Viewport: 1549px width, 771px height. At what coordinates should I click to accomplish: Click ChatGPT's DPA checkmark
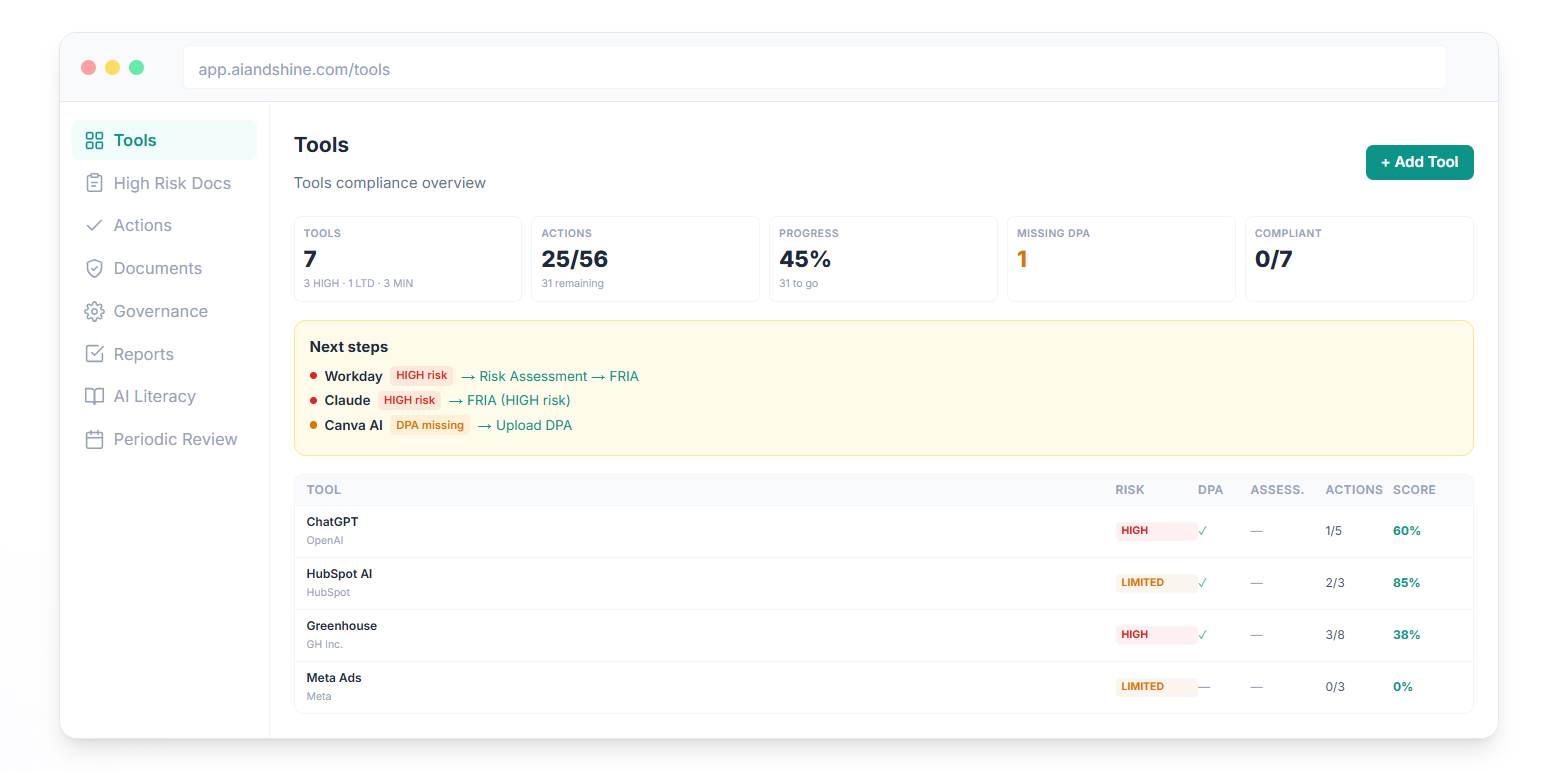(x=1203, y=531)
